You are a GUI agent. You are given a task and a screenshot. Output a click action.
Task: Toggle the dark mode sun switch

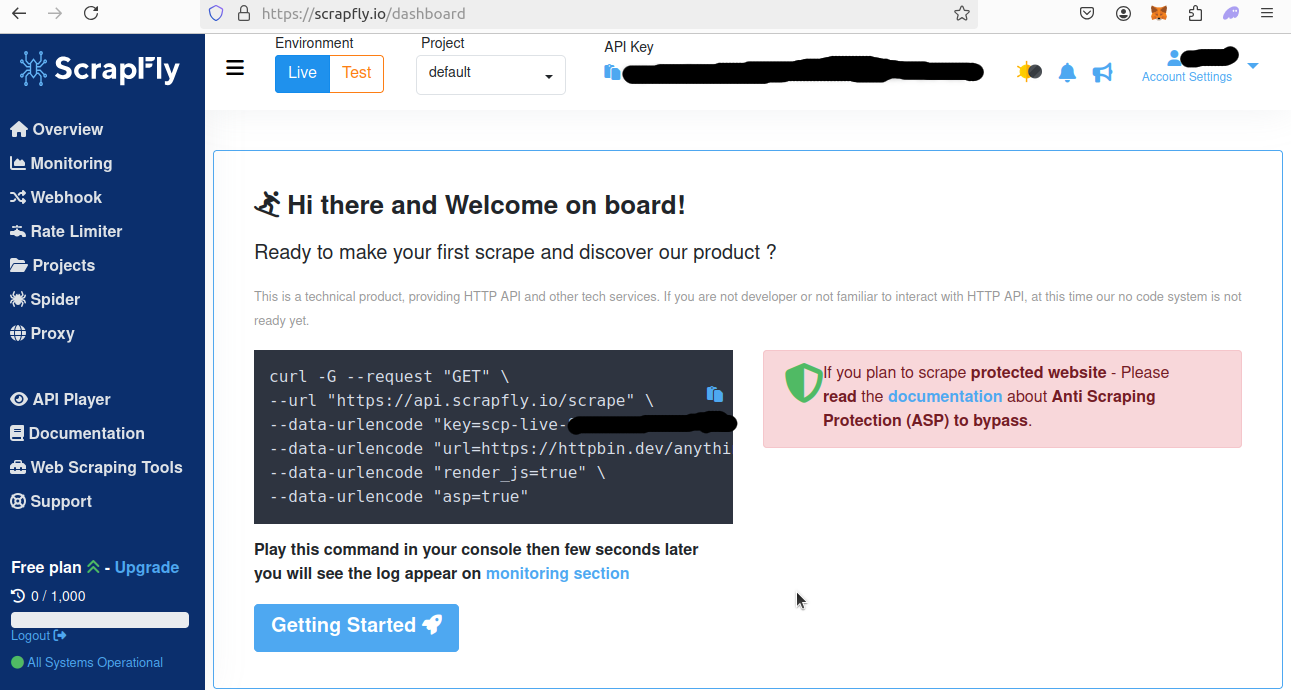coord(1029,72)
